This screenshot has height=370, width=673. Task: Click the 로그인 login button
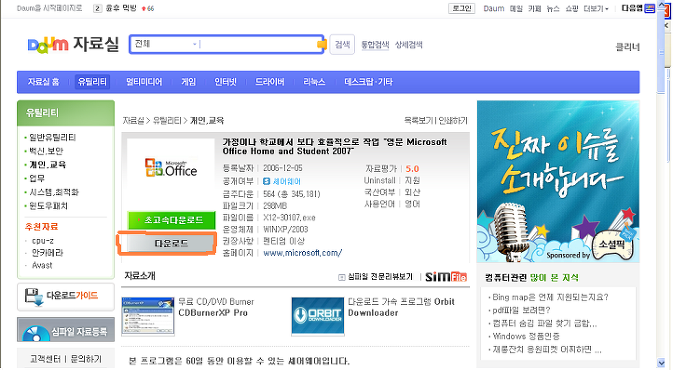pos(461,8)
